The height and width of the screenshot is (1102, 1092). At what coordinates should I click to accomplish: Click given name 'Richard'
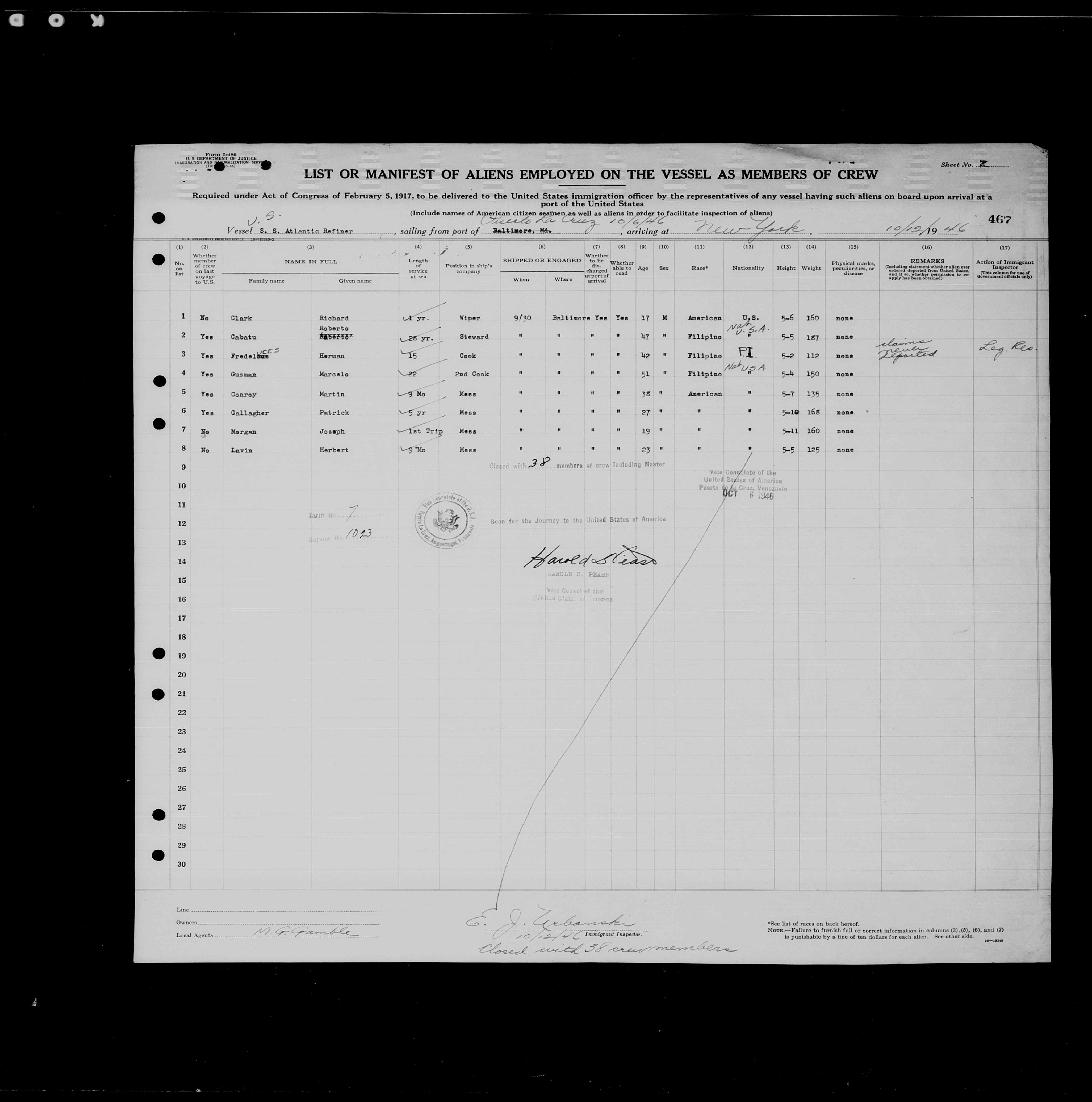[x=334, y=318]
